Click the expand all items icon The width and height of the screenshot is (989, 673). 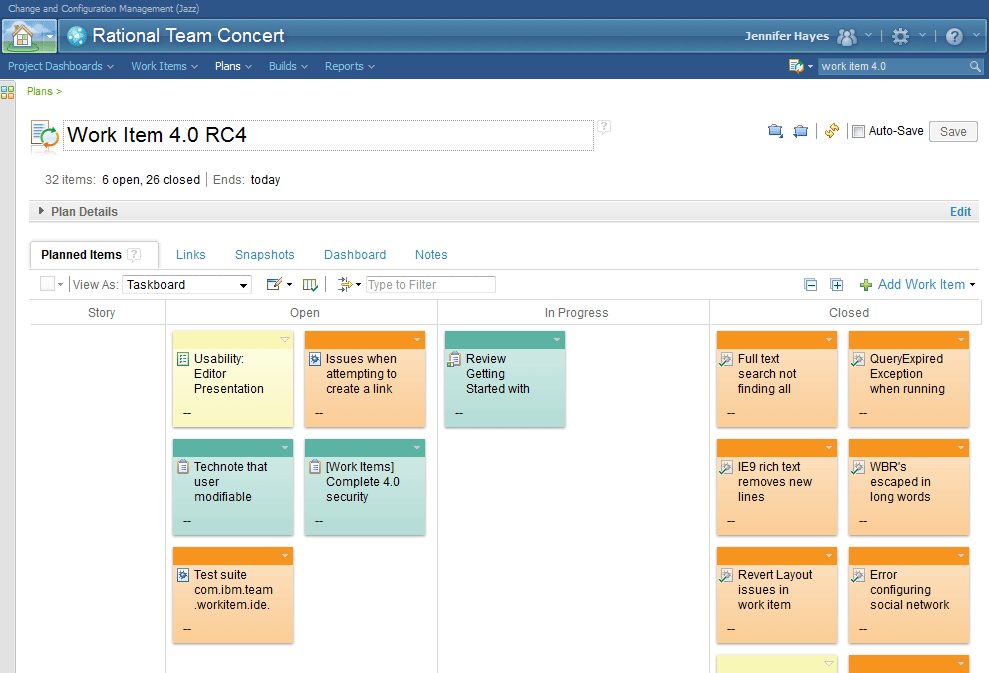tap(837, 285)
